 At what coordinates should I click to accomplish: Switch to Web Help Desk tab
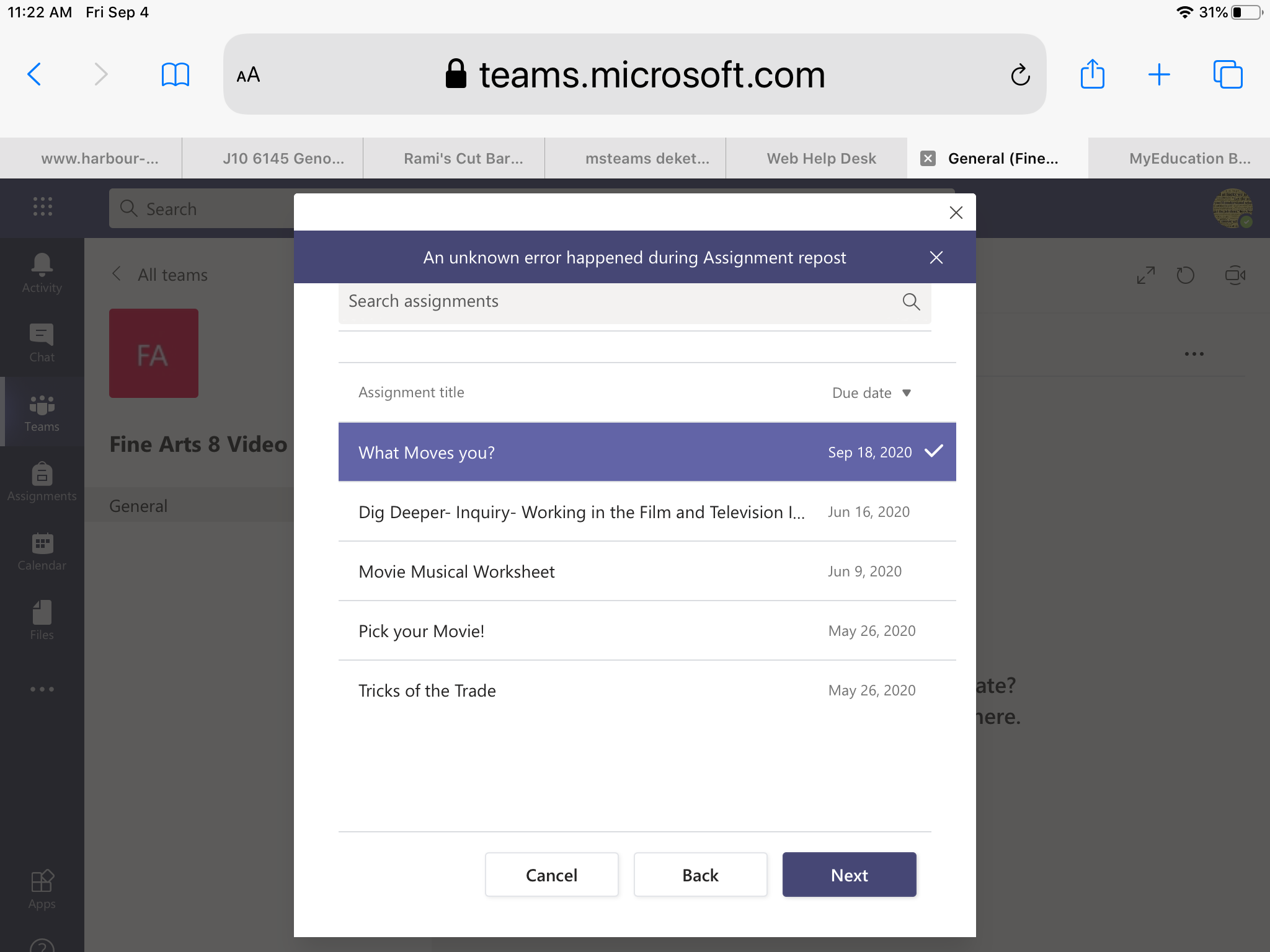(x=821, y=159)
